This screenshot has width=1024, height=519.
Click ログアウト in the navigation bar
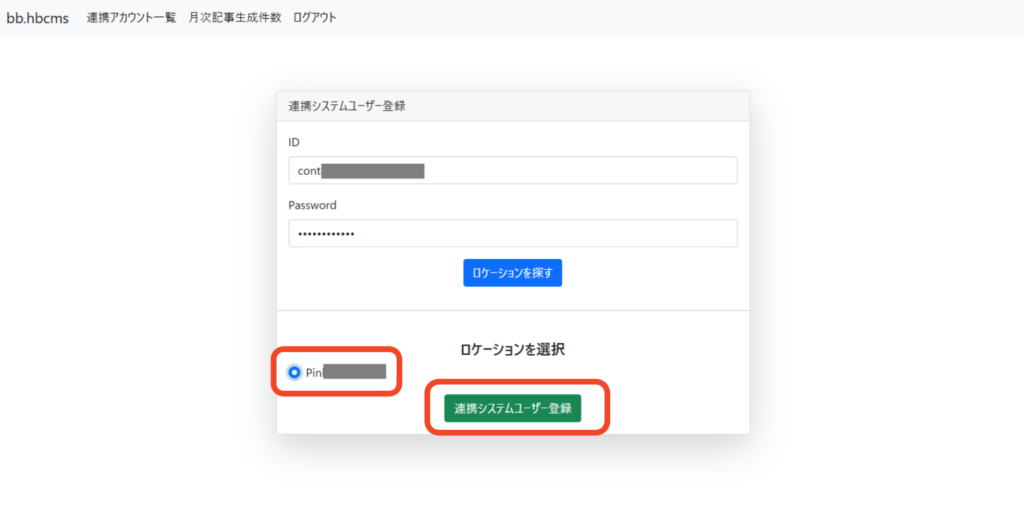(314, 18)
